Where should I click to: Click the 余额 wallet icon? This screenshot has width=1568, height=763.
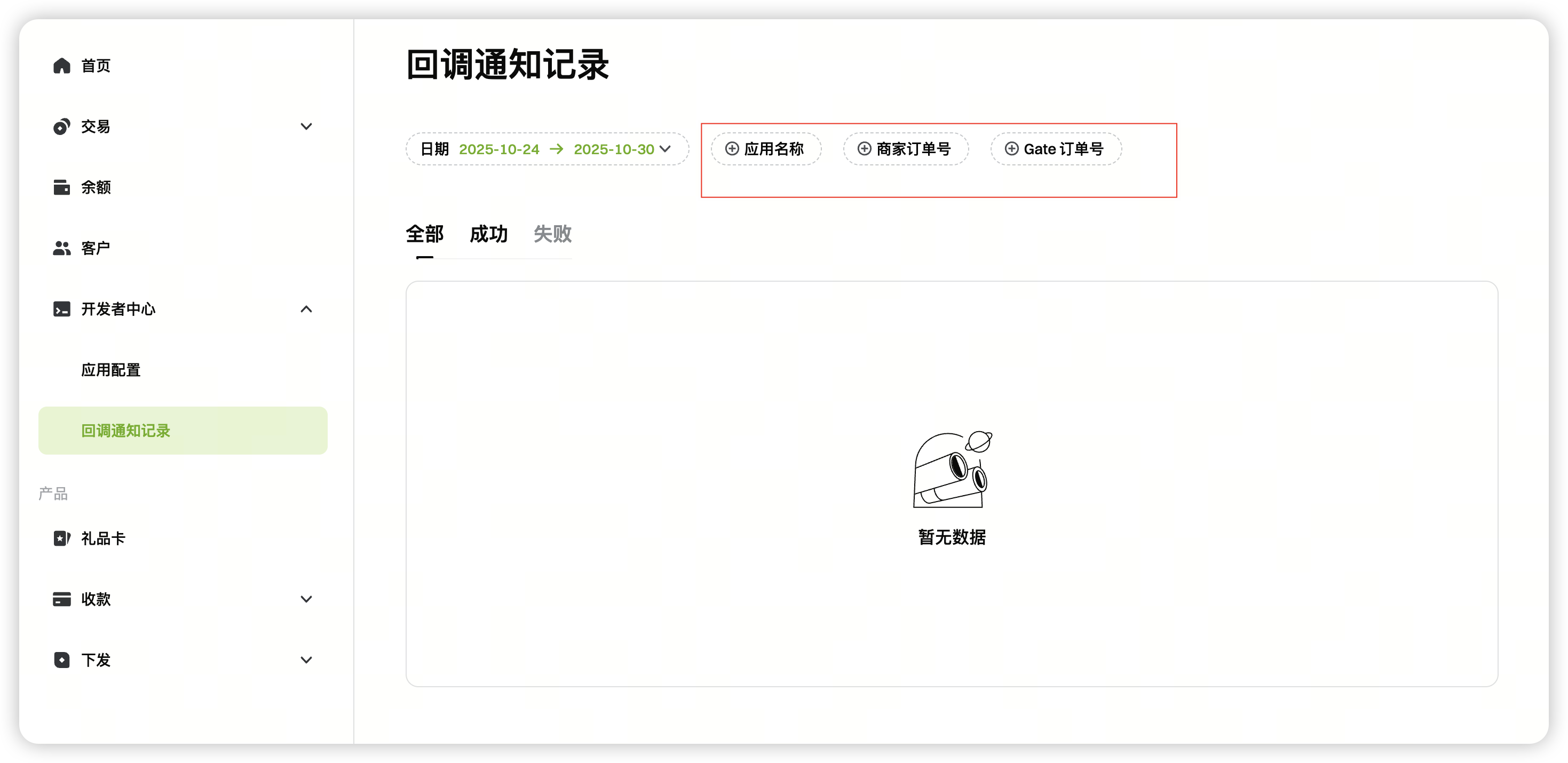tap(61, 187)
